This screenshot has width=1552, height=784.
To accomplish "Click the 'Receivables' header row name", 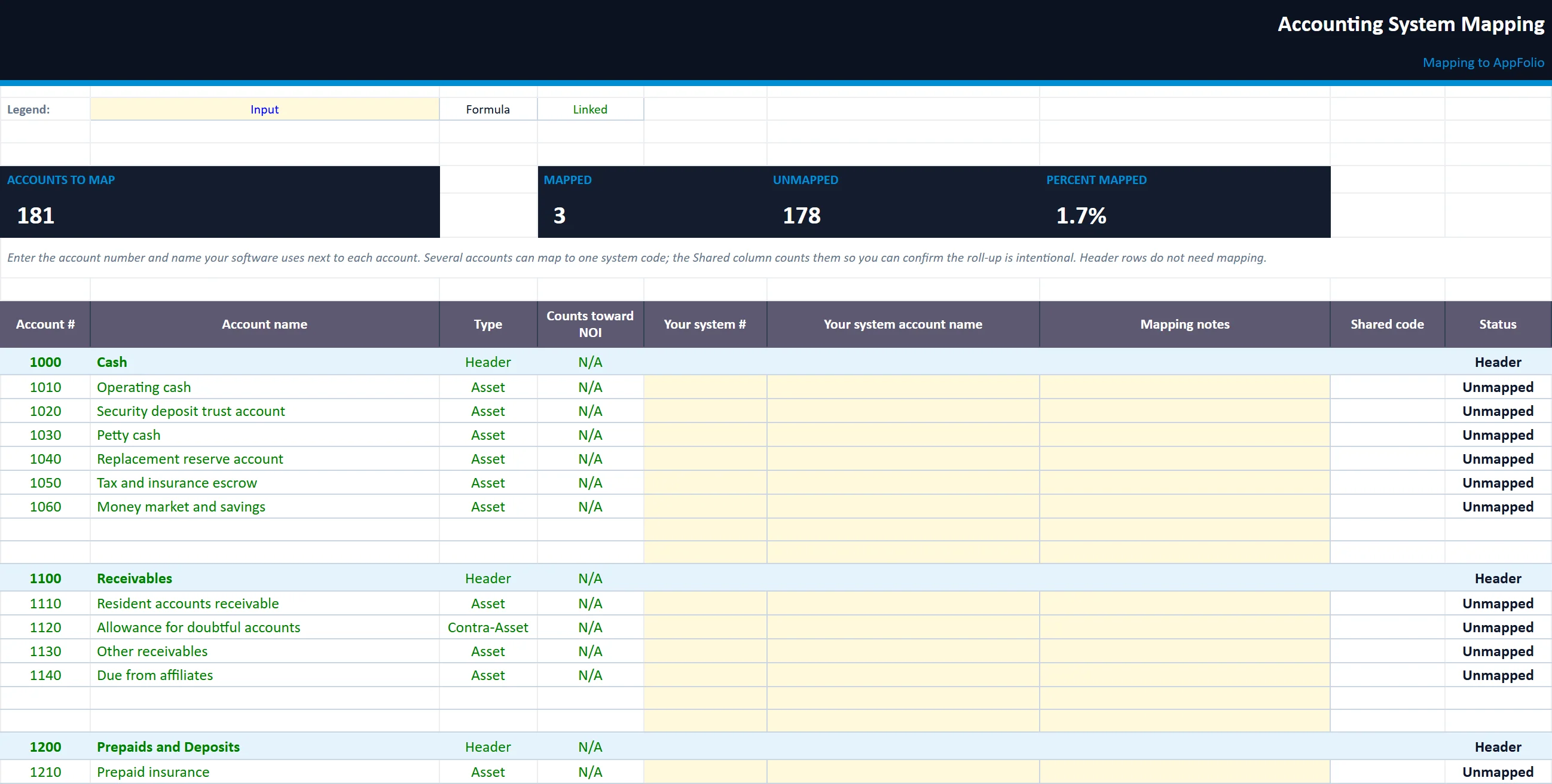I will click(135, 578).
